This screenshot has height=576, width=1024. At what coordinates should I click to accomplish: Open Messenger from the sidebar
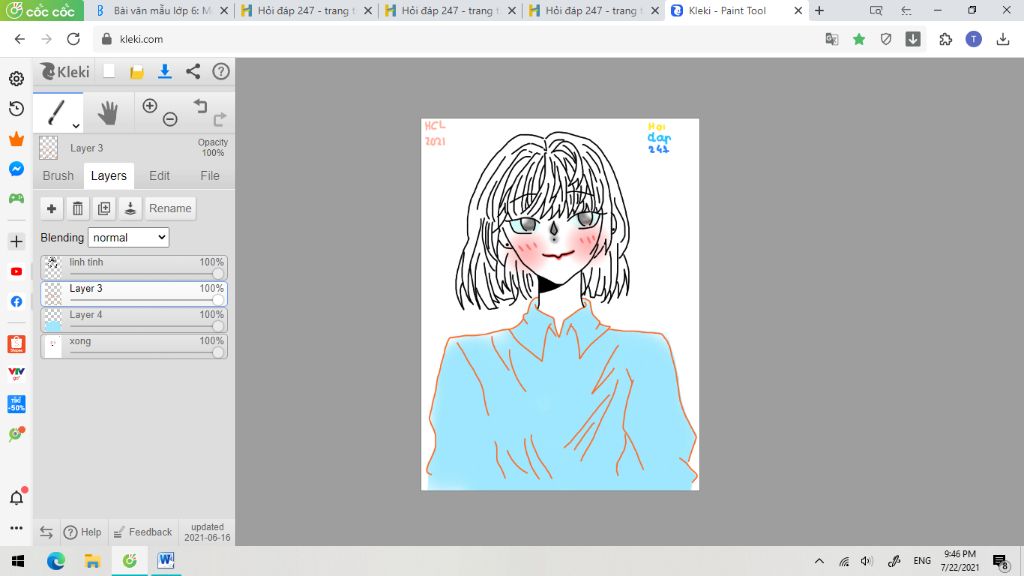pos(16,168)
